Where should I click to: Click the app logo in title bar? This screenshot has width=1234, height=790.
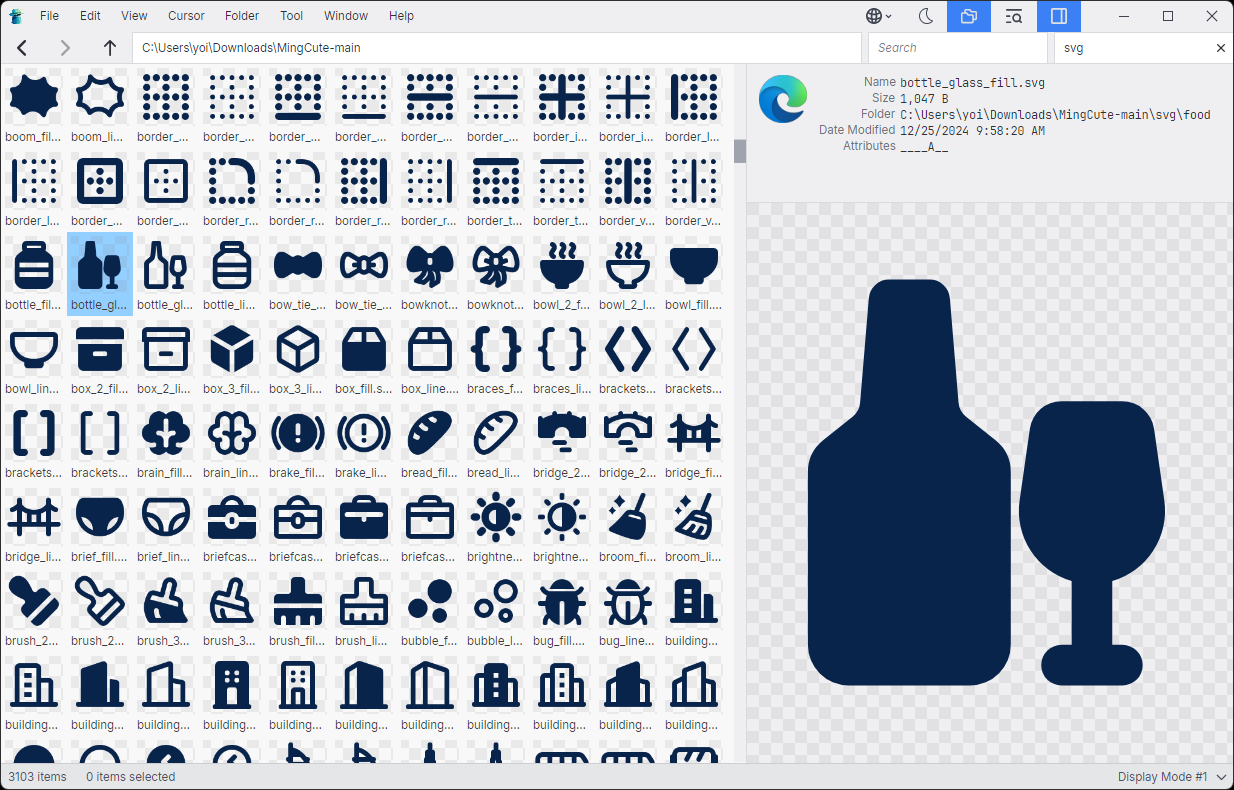(x=16, y=16)
